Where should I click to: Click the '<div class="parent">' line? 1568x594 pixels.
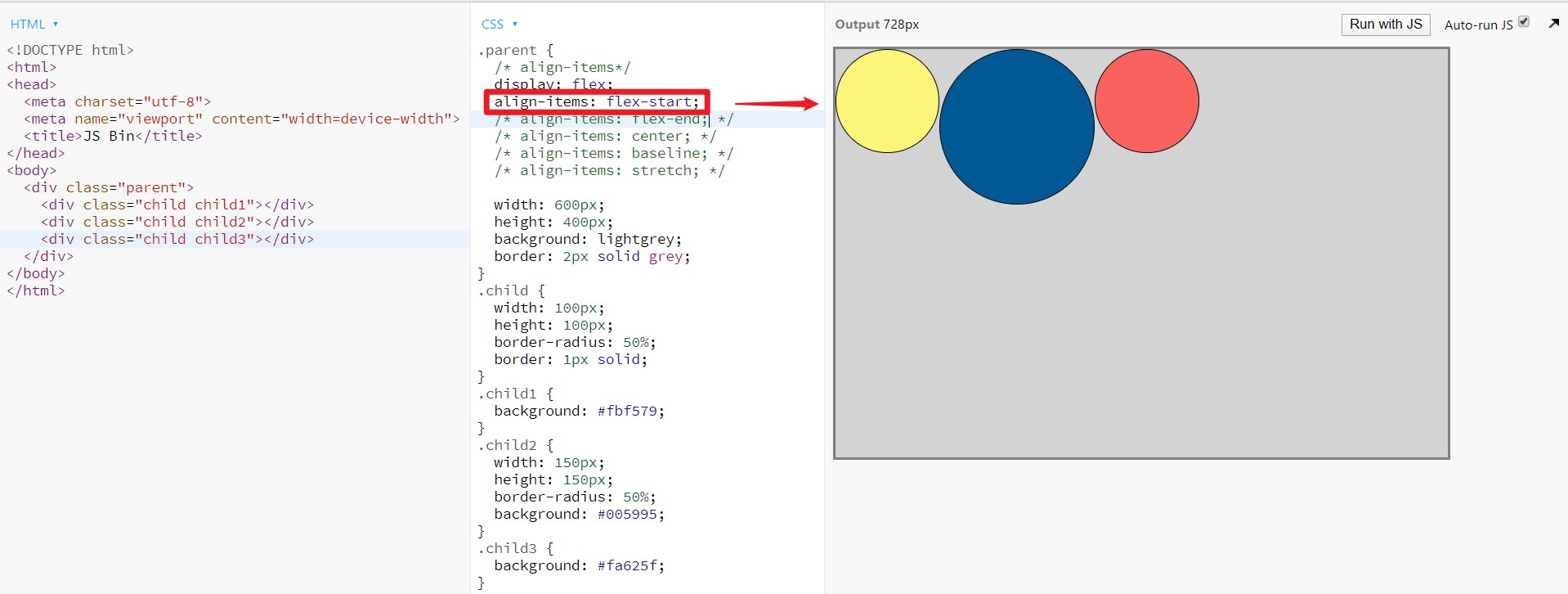(x=109, y=187)
